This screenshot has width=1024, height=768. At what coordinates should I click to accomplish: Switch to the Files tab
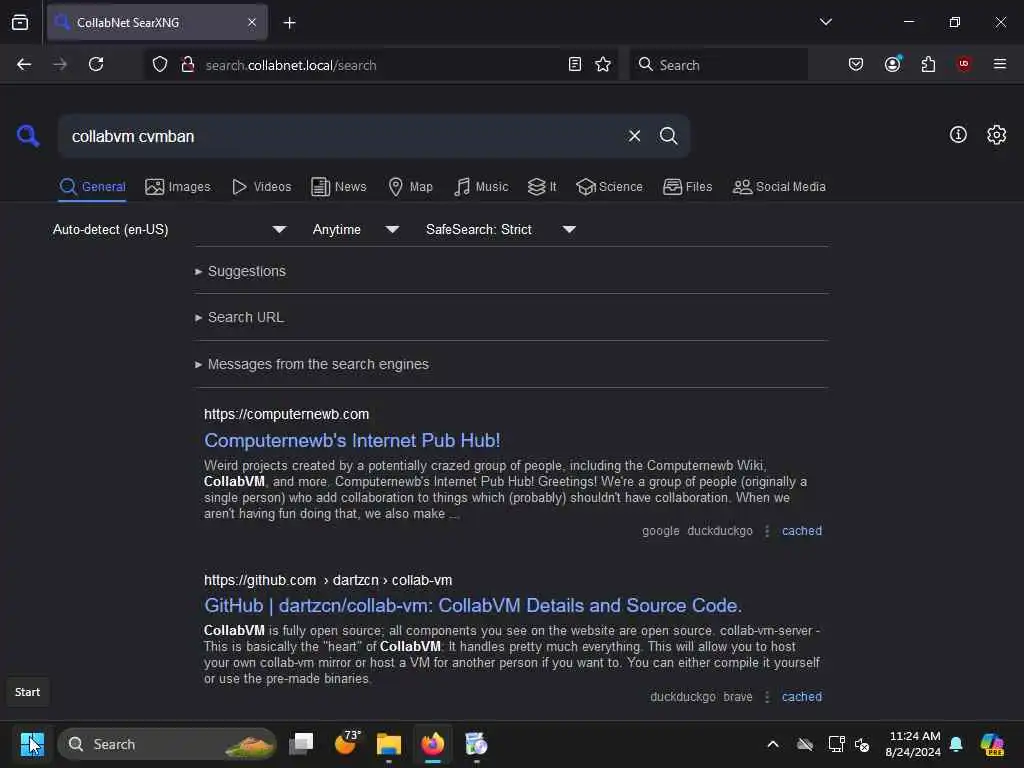pos(687,187)
